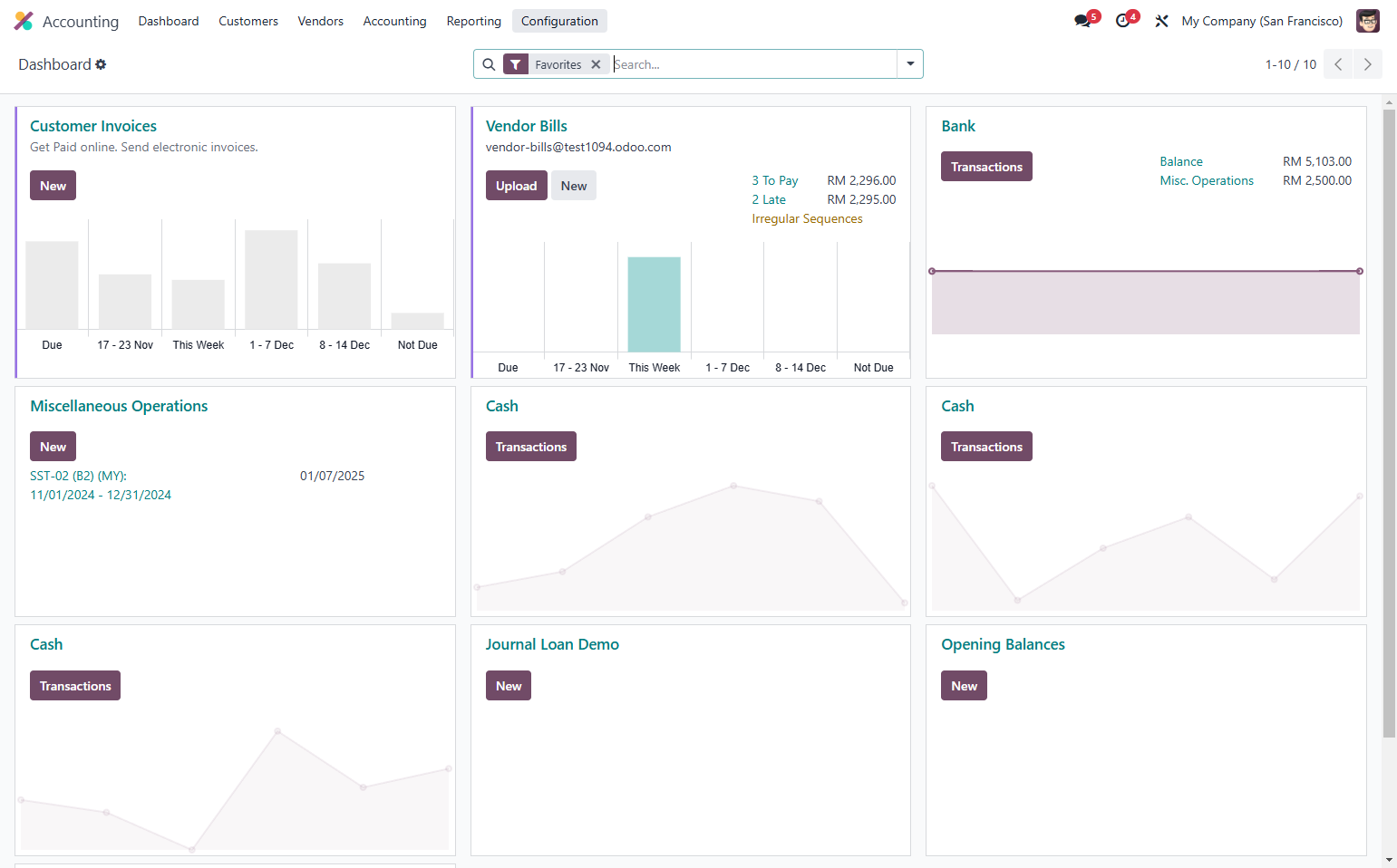Open Dashboard settings gear icon
This screenshot has width=1397, height=868.
coord(101,64)
